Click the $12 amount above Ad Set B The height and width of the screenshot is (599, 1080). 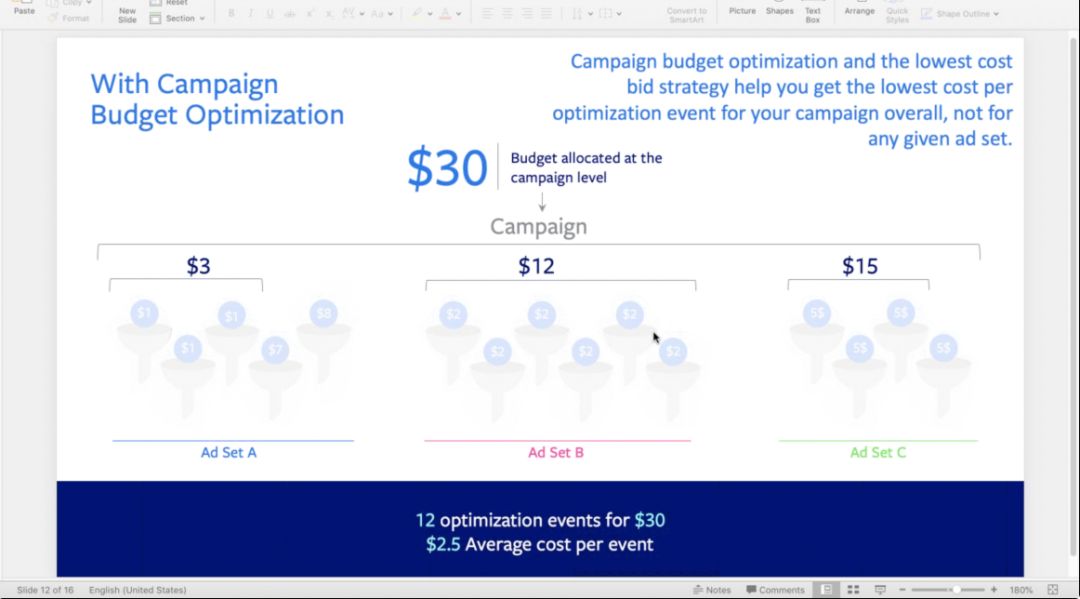(x=536, y=266)
